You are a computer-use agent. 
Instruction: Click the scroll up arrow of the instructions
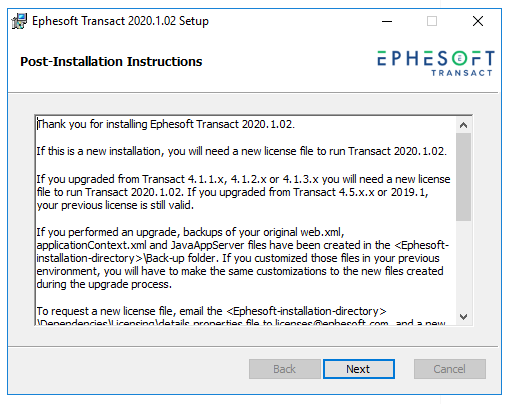pos(463,125)
